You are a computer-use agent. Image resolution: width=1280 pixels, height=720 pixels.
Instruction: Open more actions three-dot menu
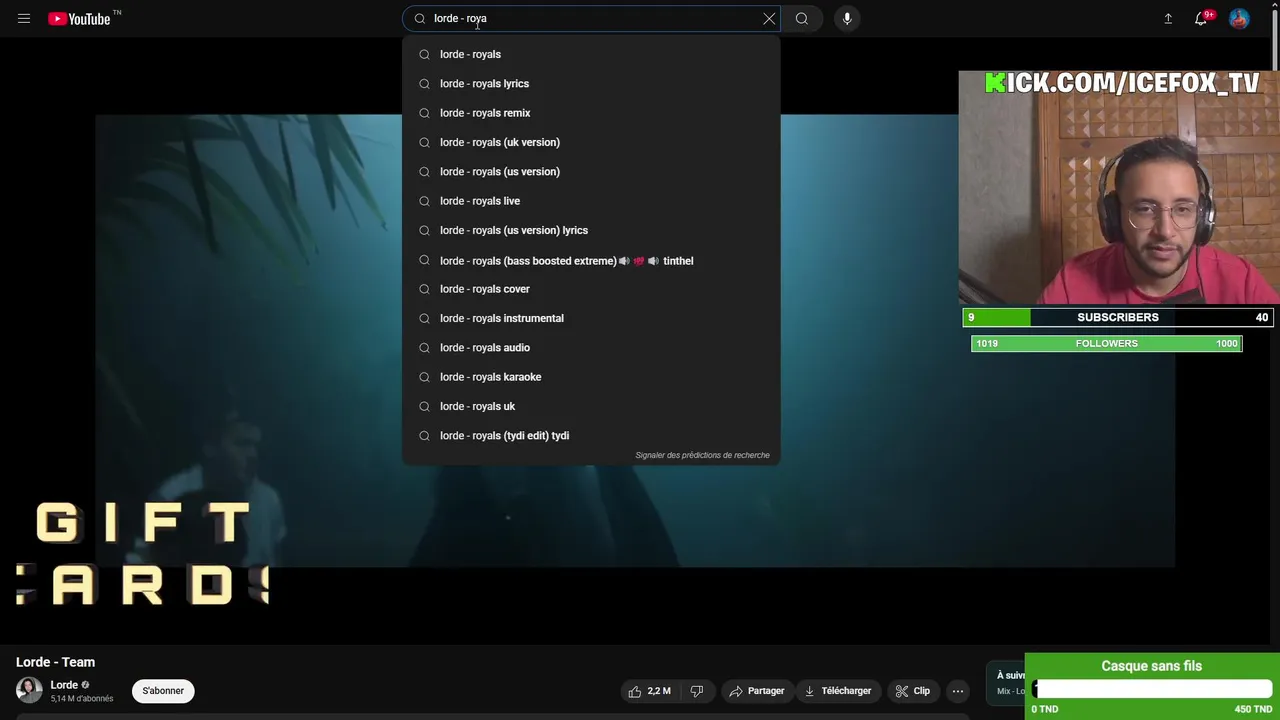pyautogui.click(x=958, y=691)
